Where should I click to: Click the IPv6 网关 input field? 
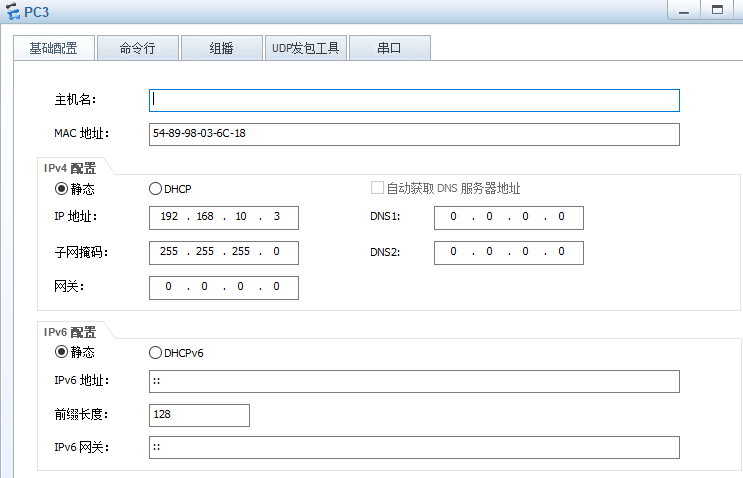pos(414,447)
